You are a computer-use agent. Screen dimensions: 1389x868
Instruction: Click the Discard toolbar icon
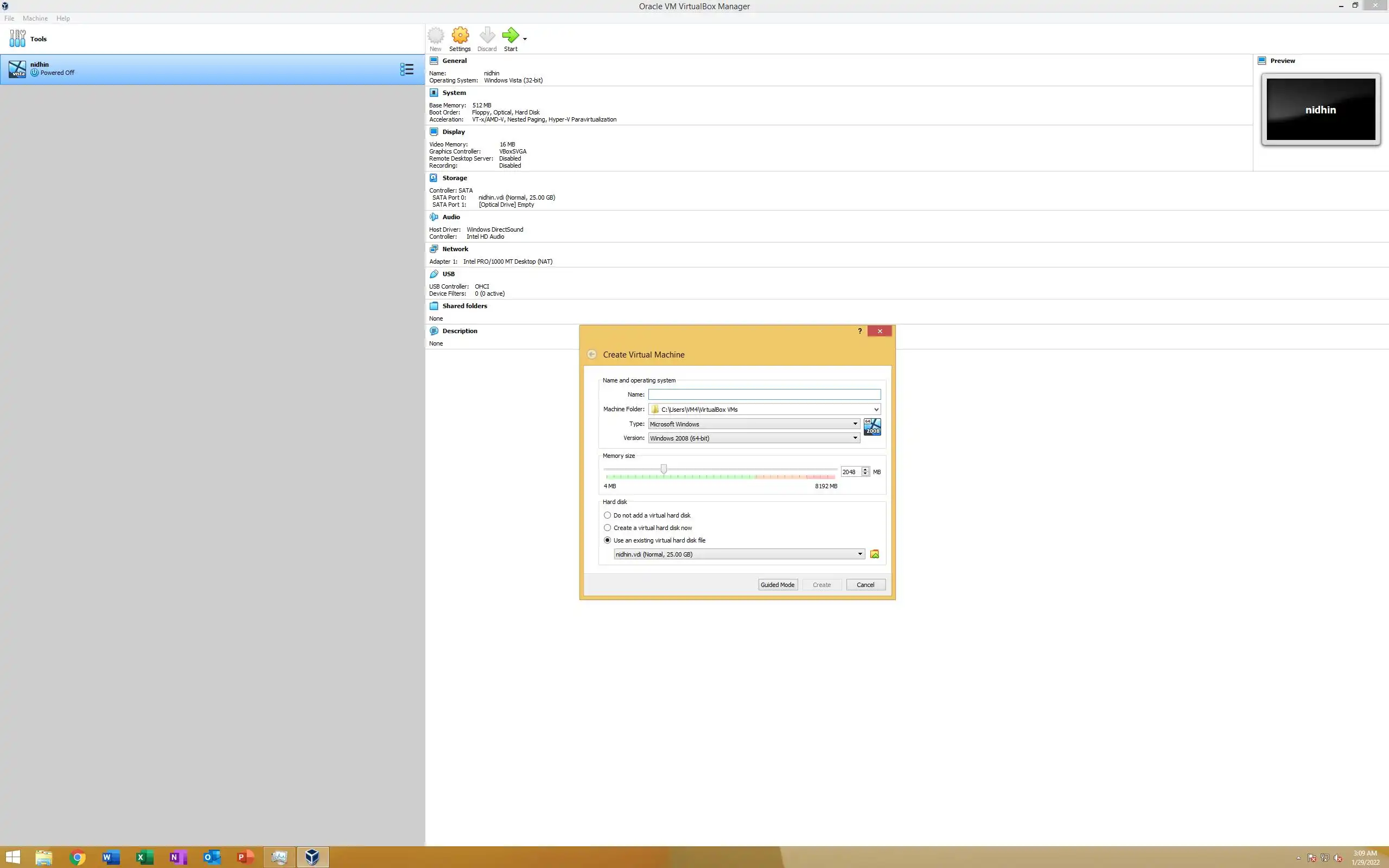coord(487,36)
